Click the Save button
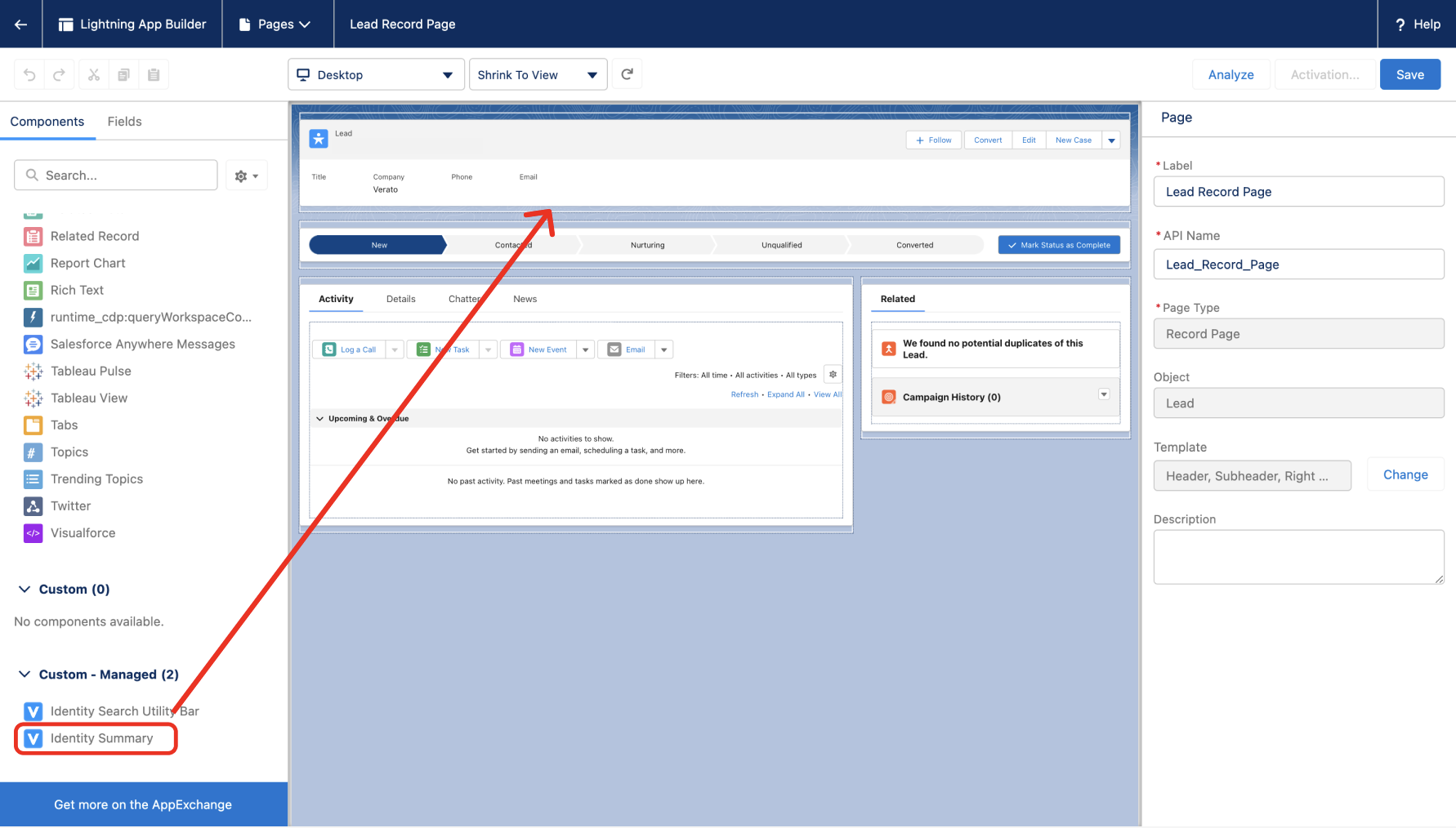Viewport: 1456px width, 828px height. [x=1410, y=74]
